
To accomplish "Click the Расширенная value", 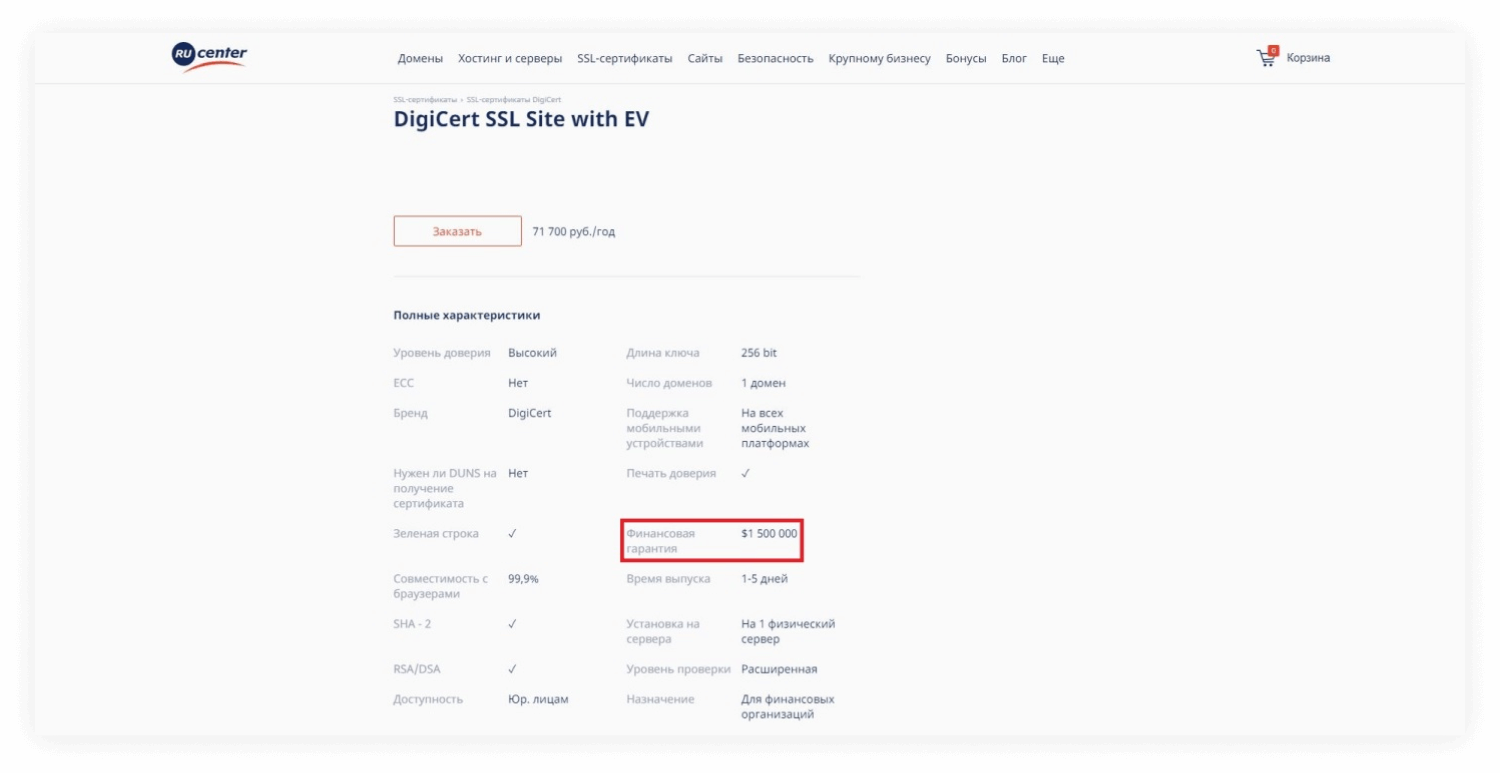I will click(779, 669).
